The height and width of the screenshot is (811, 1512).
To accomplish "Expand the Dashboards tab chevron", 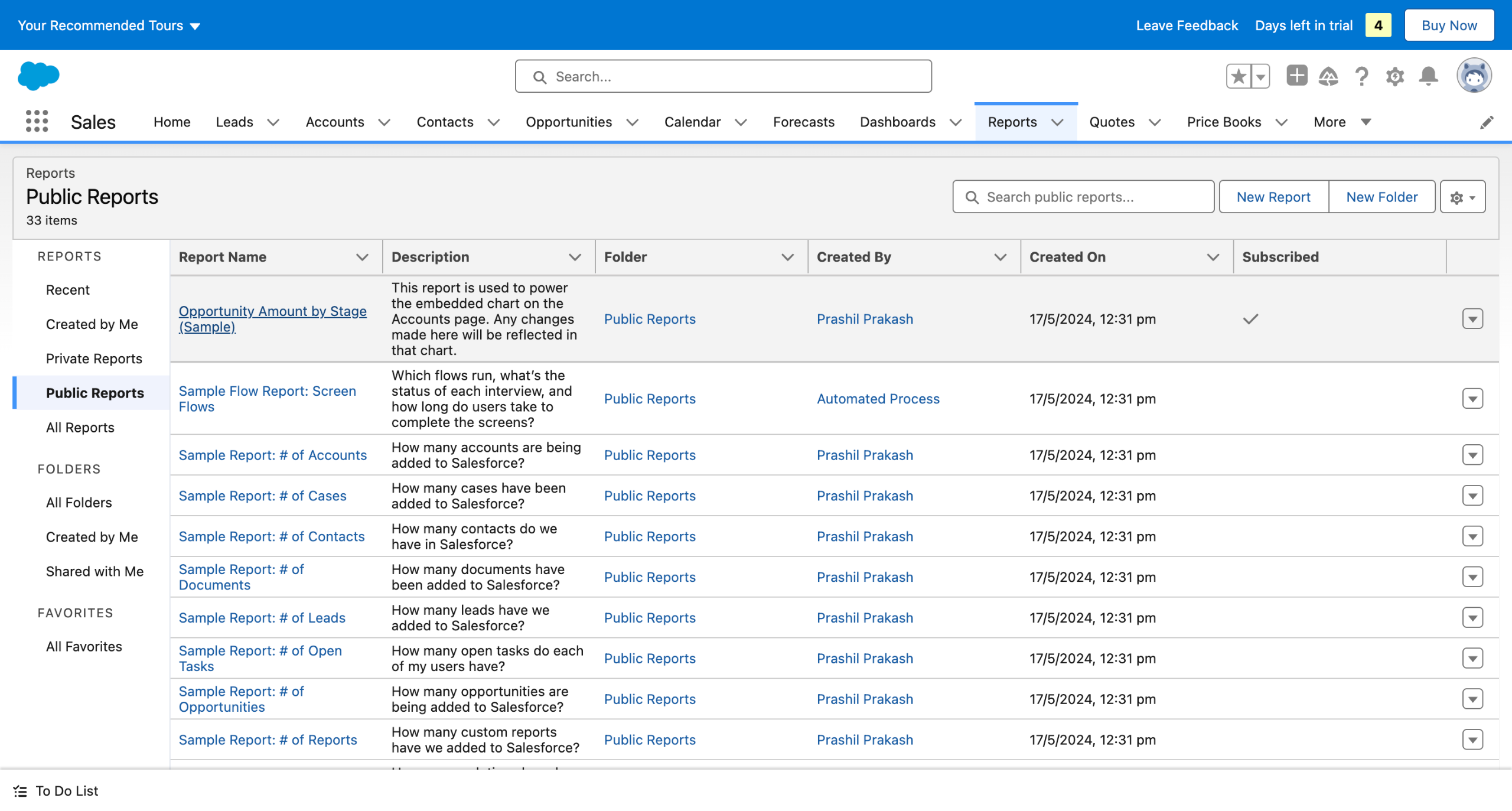I will (x=955, y=122).
